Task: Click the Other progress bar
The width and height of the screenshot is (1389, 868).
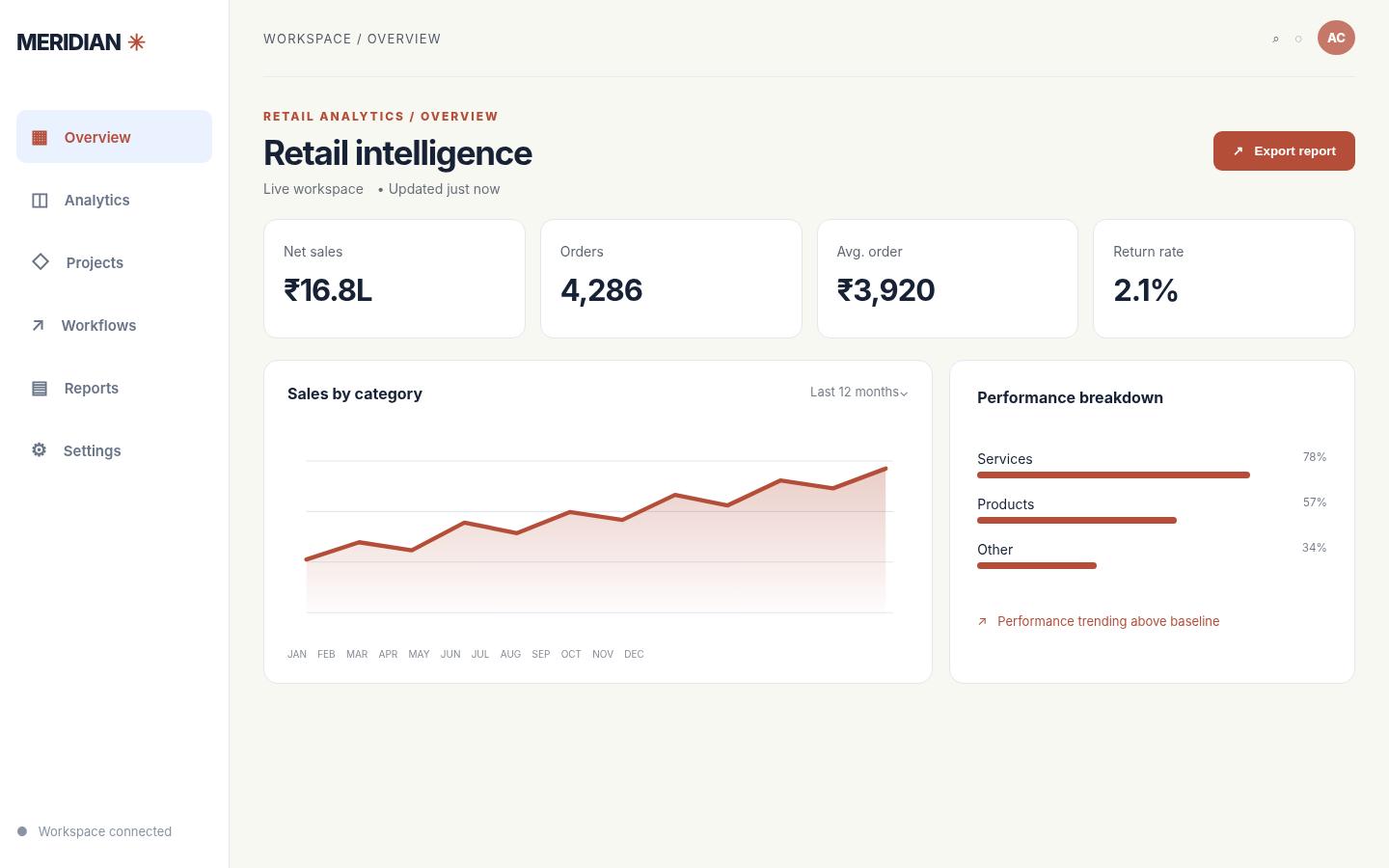Action: 1037,565
